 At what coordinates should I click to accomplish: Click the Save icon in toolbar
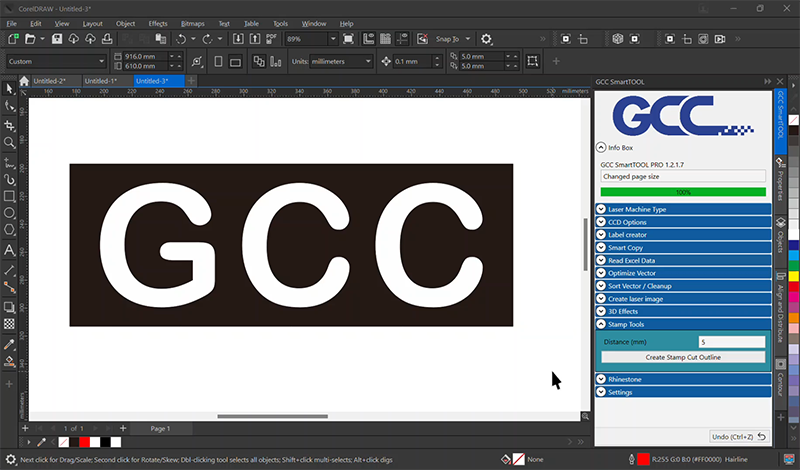[58, 39]
